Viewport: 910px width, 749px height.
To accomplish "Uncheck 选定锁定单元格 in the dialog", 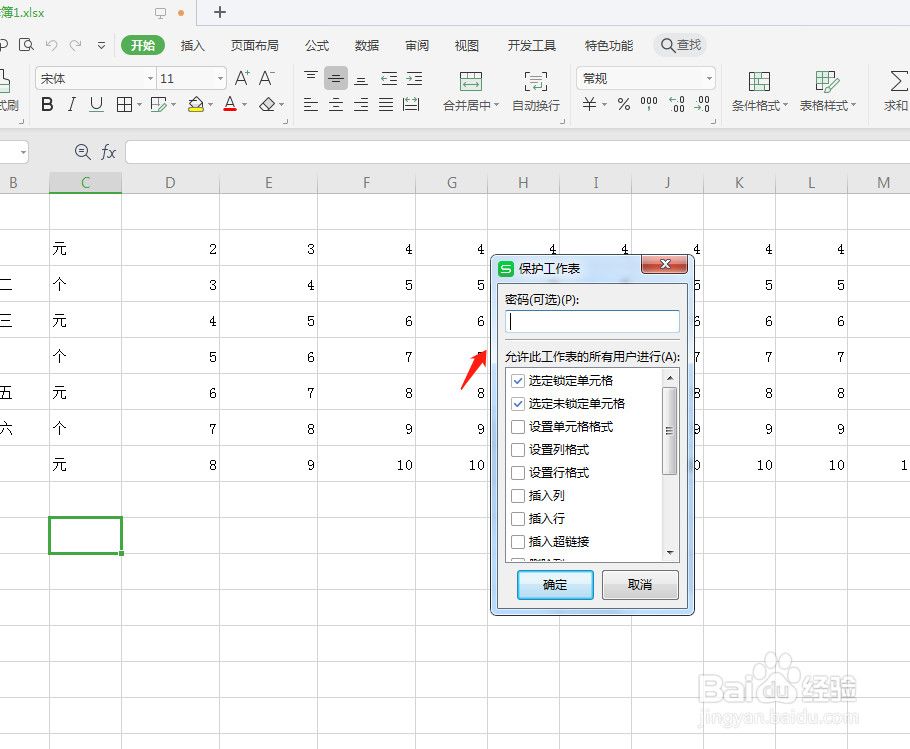I will [518, 380].
